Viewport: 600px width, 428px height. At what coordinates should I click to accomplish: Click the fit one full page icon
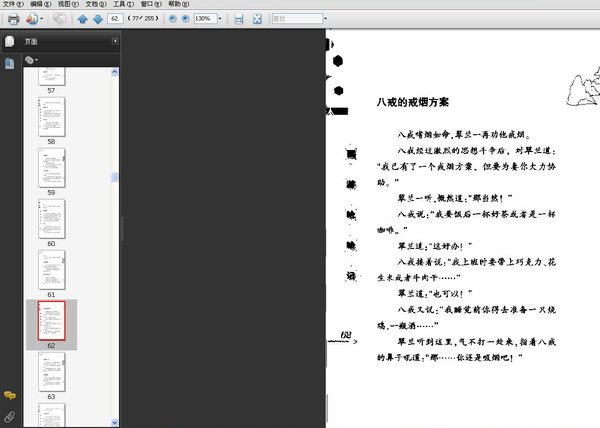pyautogui.click(x=257, y=19)
